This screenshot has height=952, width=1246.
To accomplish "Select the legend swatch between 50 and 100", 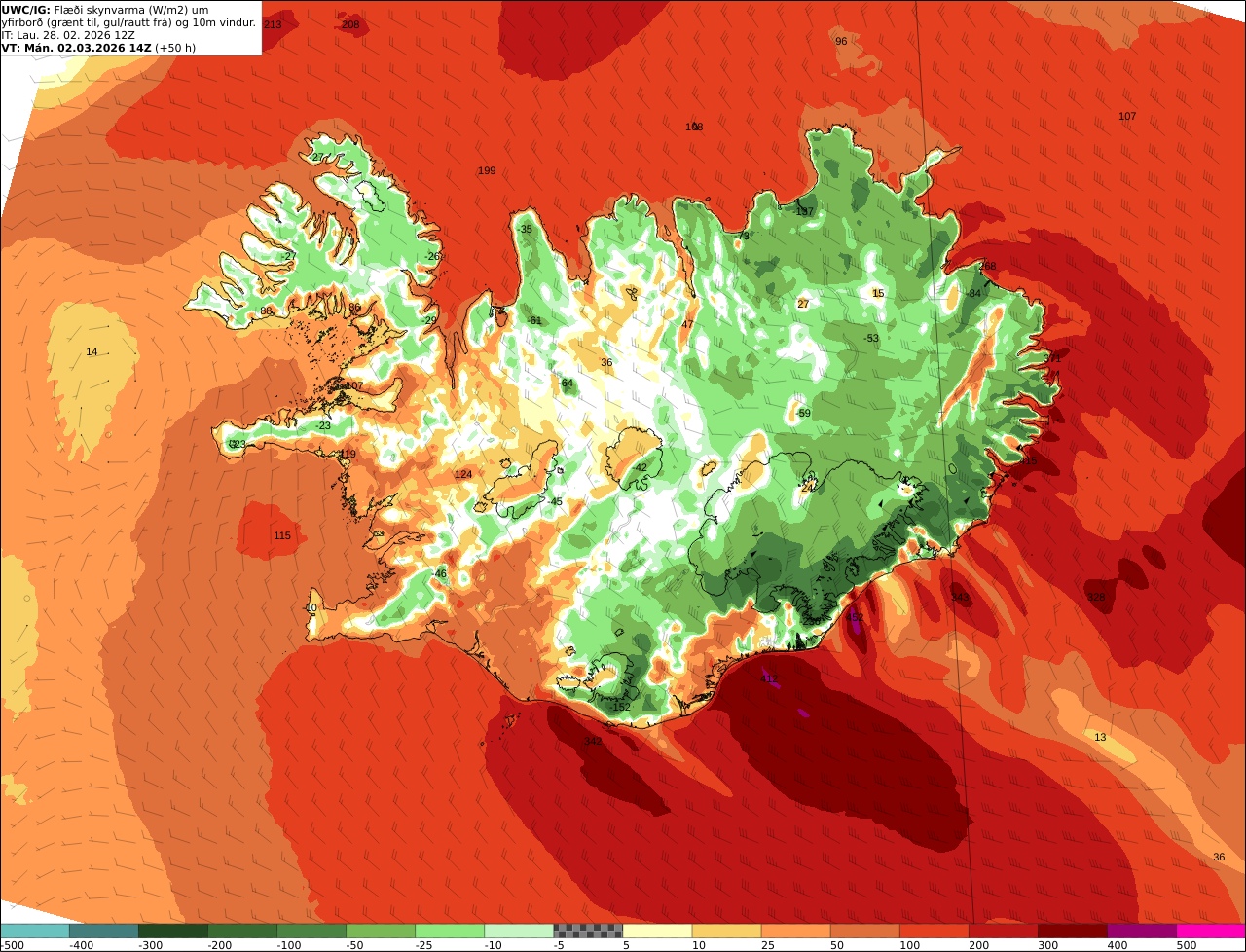I will 864,931.
